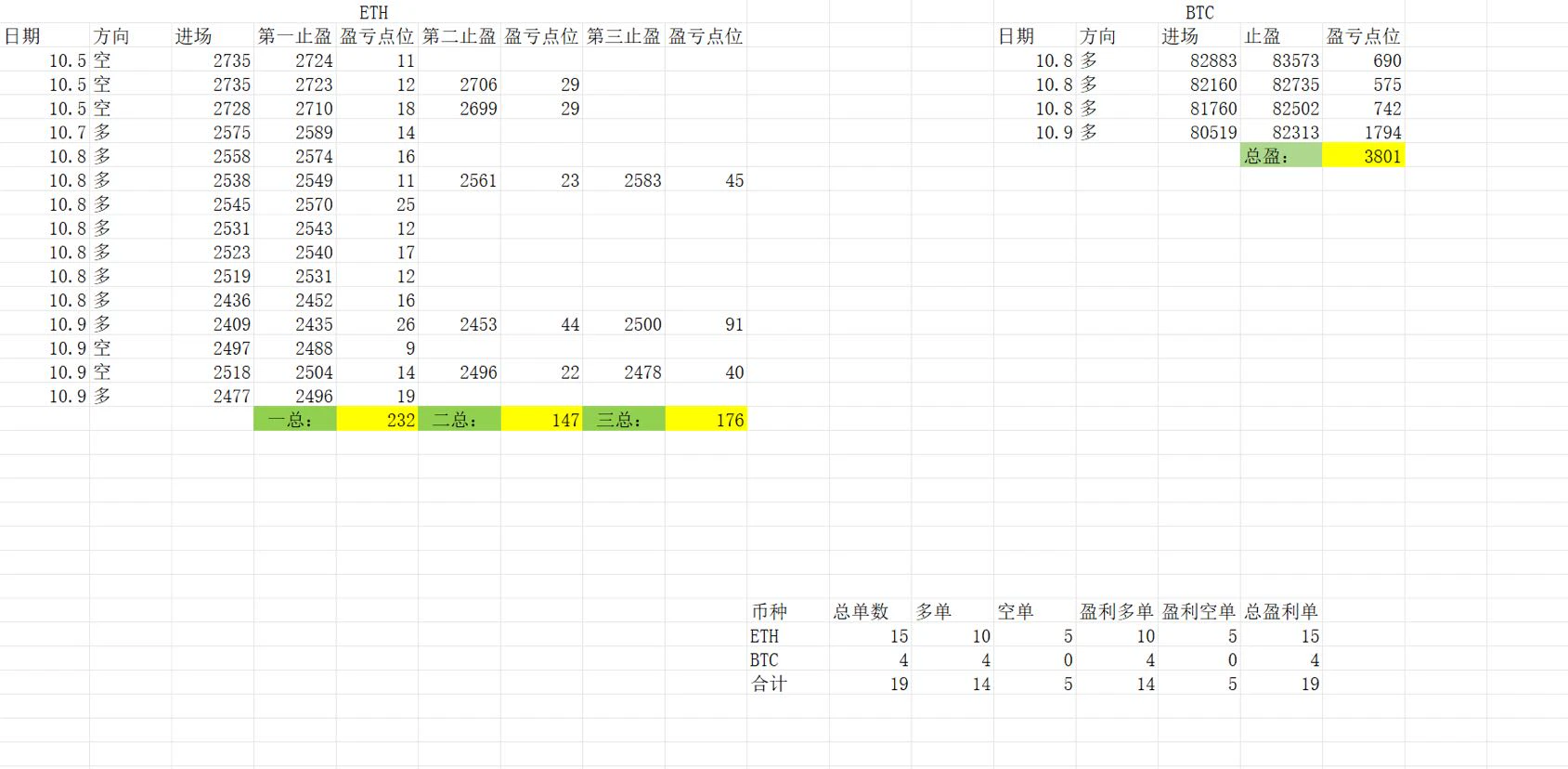
Task: Select BTC take-profit value 83573
Action: coord(1281,60)
